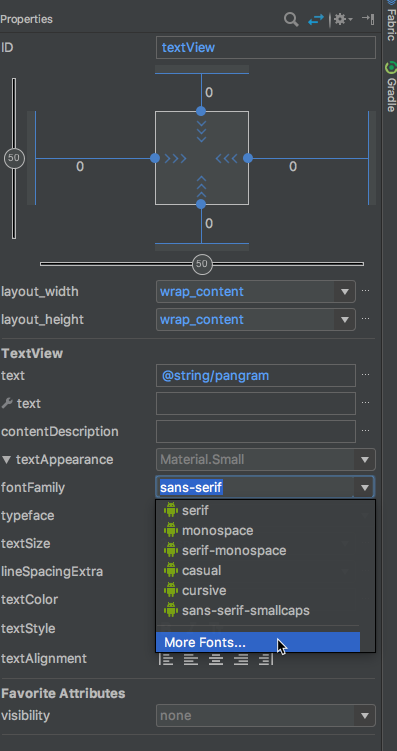Screen dimensions: 397x751
Task: Set textAlignment to text end icon
Action: coord(241,660)
